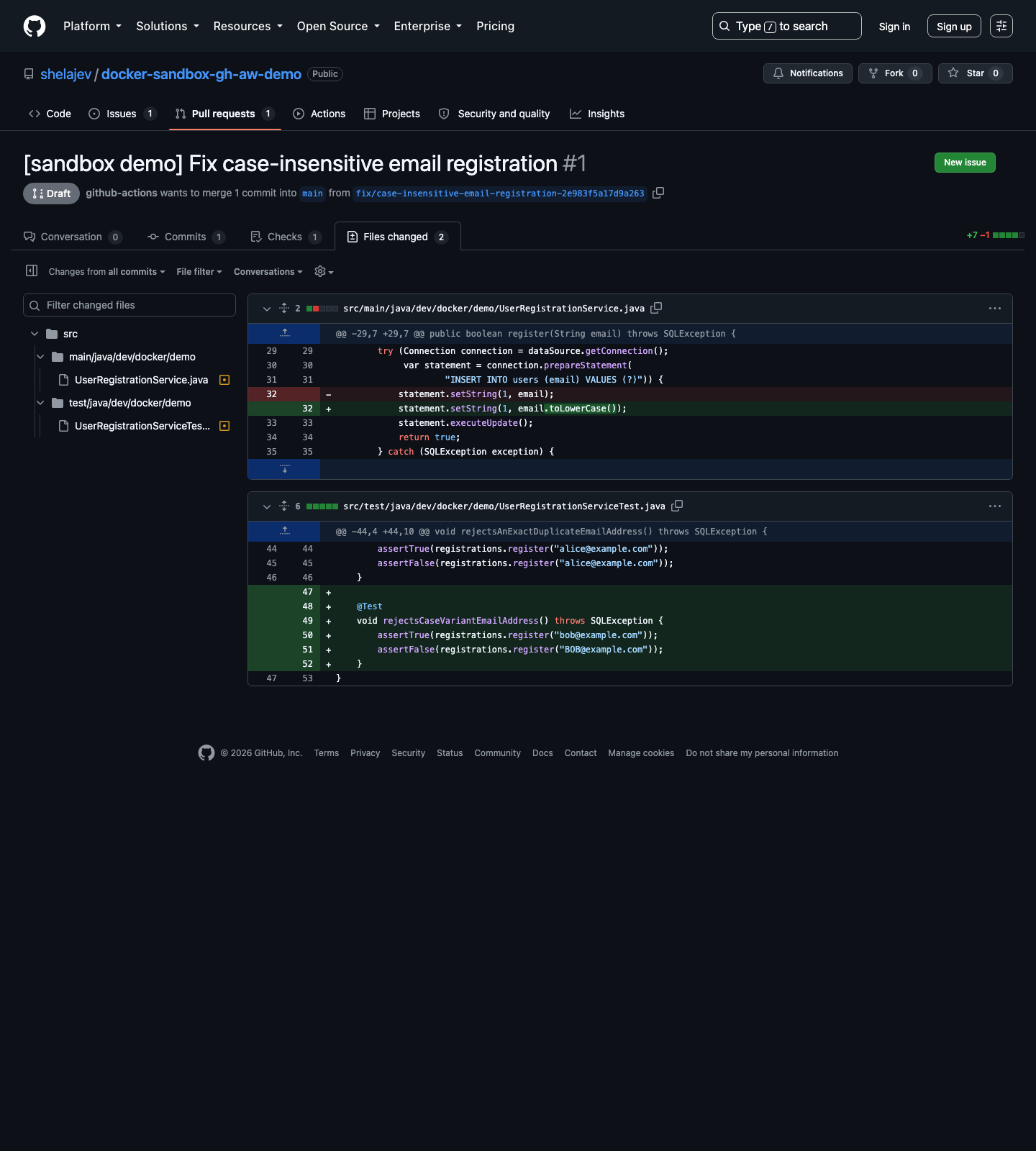
Task: Open the footer Terms link
Action: pos(327,753)
